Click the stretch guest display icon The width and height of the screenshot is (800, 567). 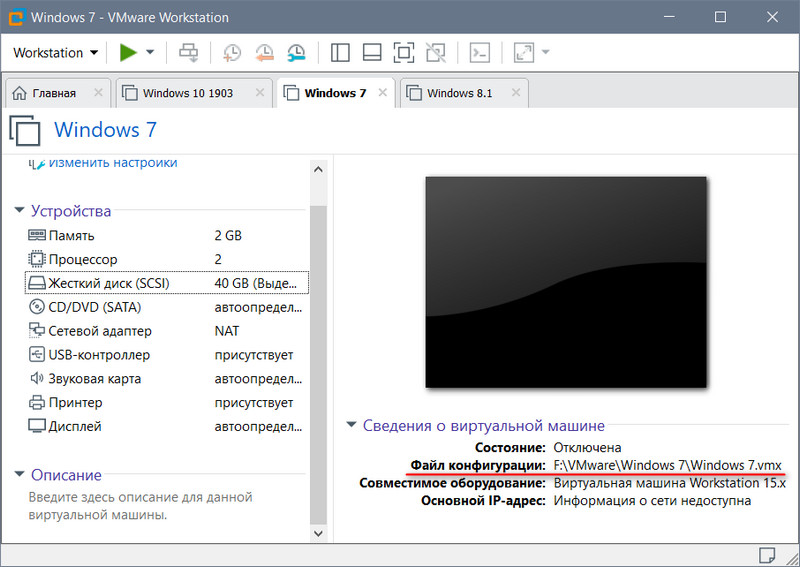[524, 53]
